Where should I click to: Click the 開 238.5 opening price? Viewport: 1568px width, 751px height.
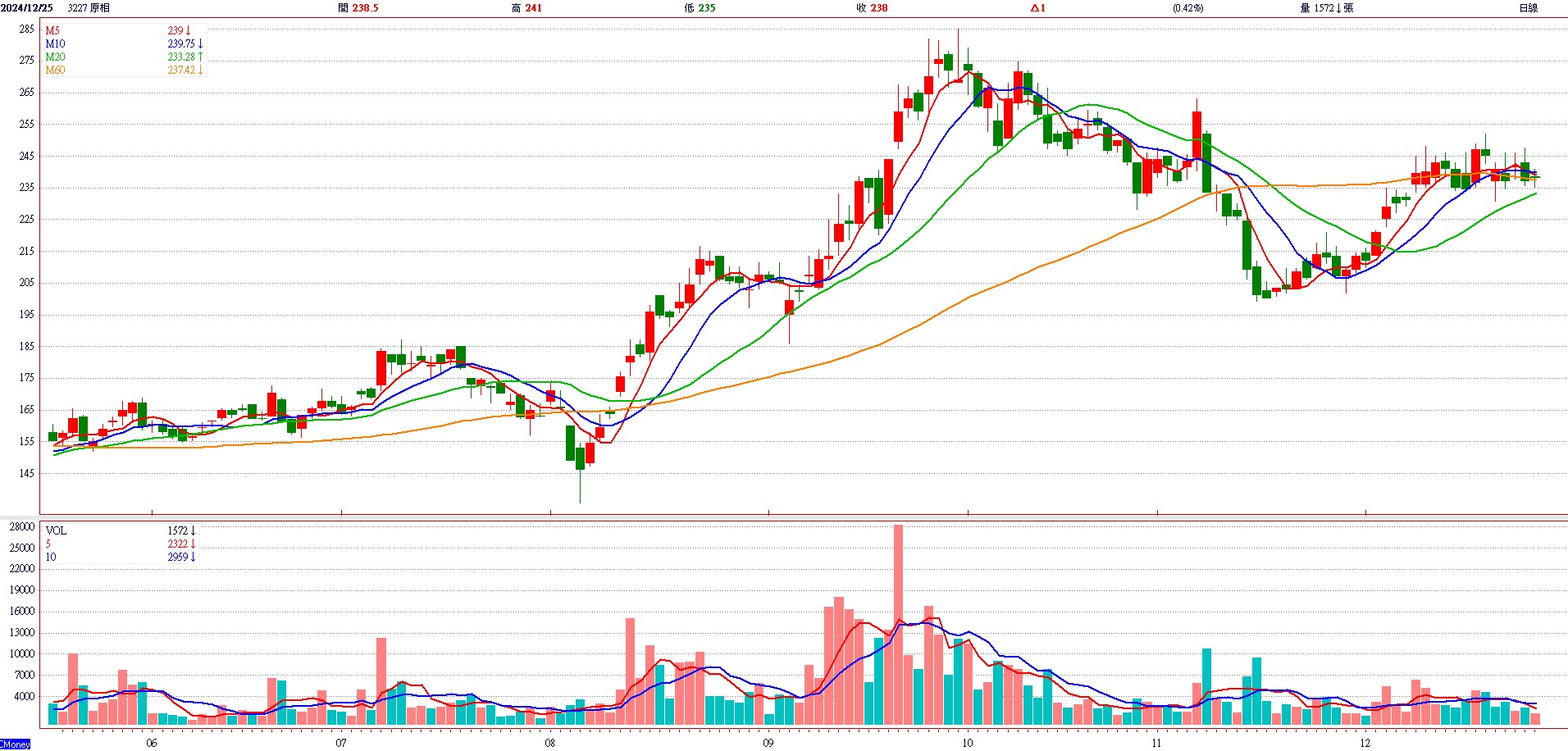tap(358, 8)
